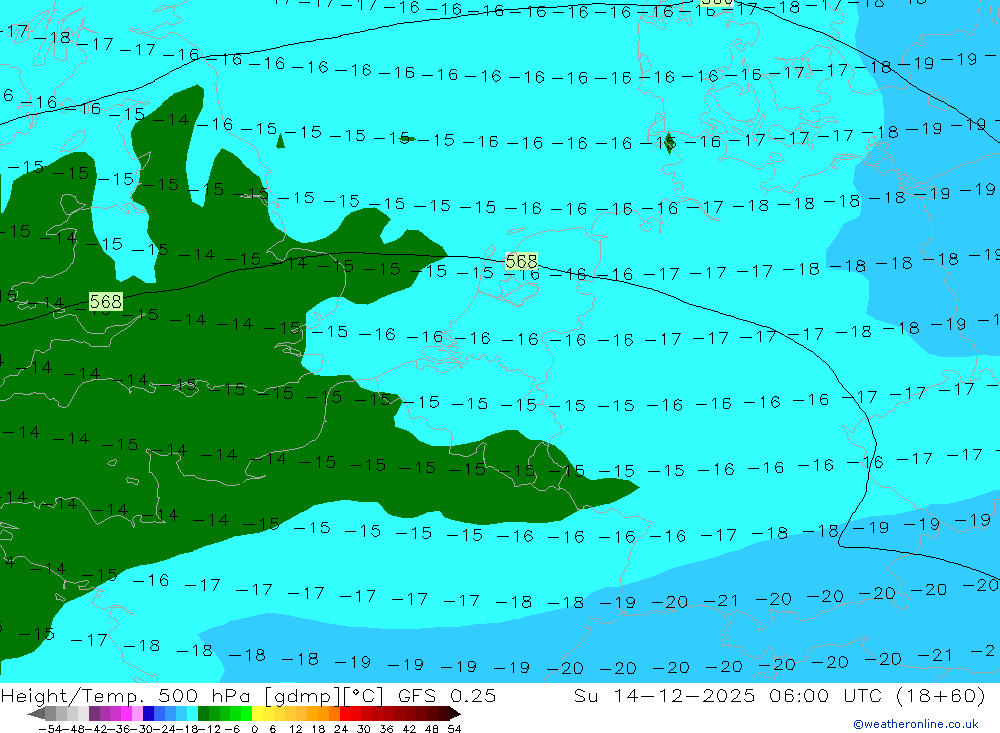Click the 568 contour label on the green area
The width and height of the screenshot is (1000, 733).
coord(106,301)
